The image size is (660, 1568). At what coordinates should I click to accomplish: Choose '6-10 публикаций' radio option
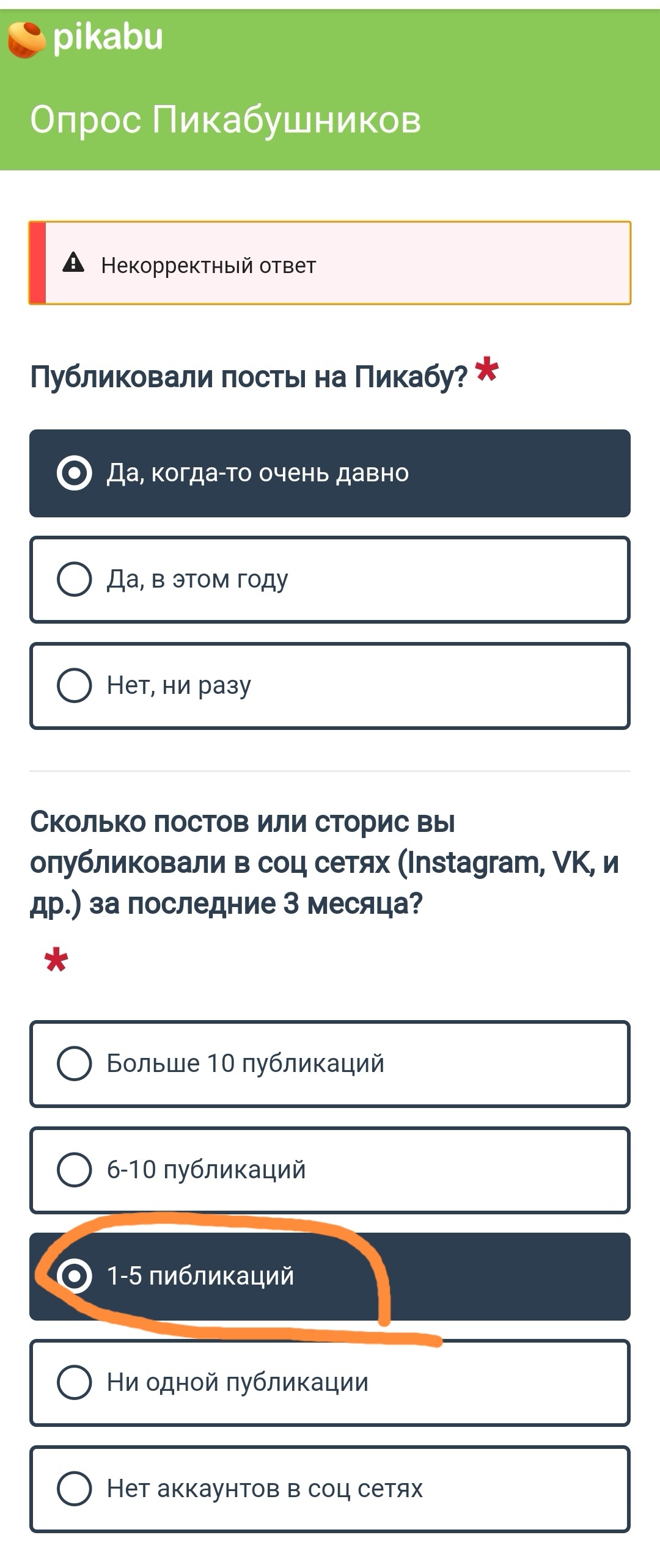(x=330, y=1170)
